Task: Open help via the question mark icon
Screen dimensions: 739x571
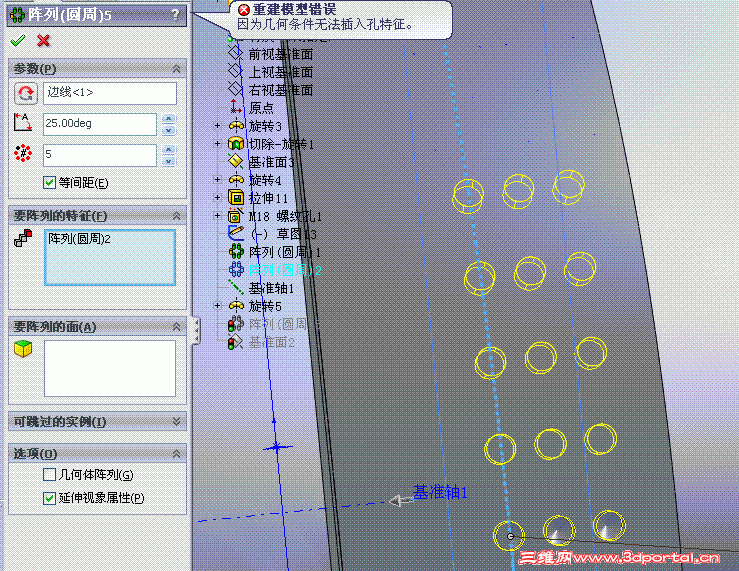Action: point(175,15)
